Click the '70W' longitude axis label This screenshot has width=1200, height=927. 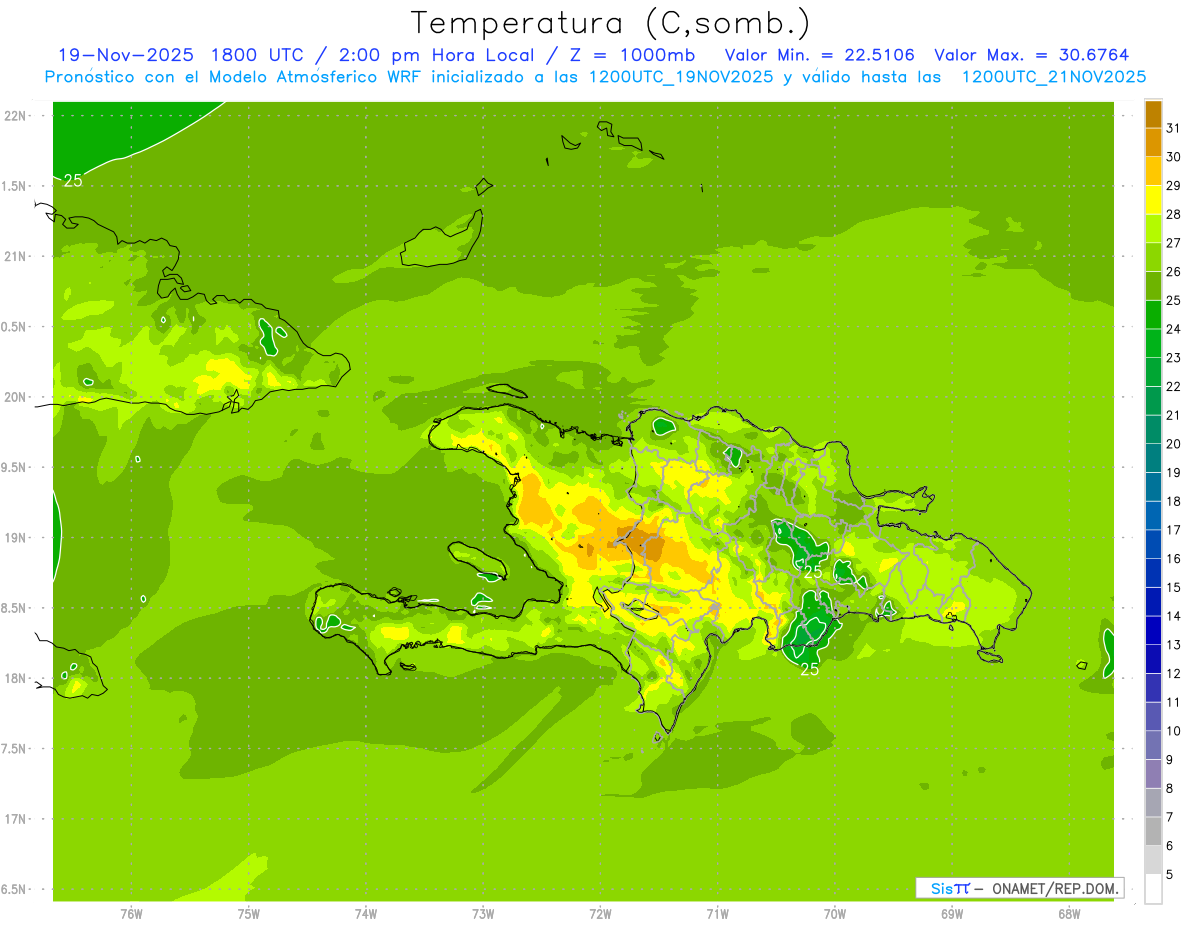(834, 914)
